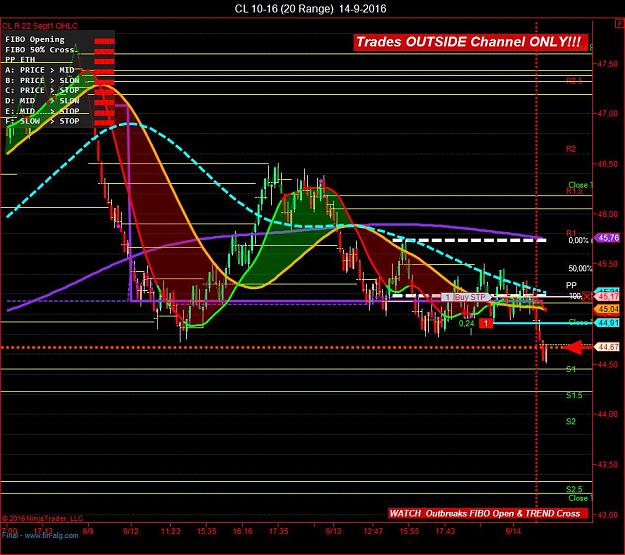Select the FIBO Opening legend row
This screenshot has height=555, width=625.
tap(35, 39)
